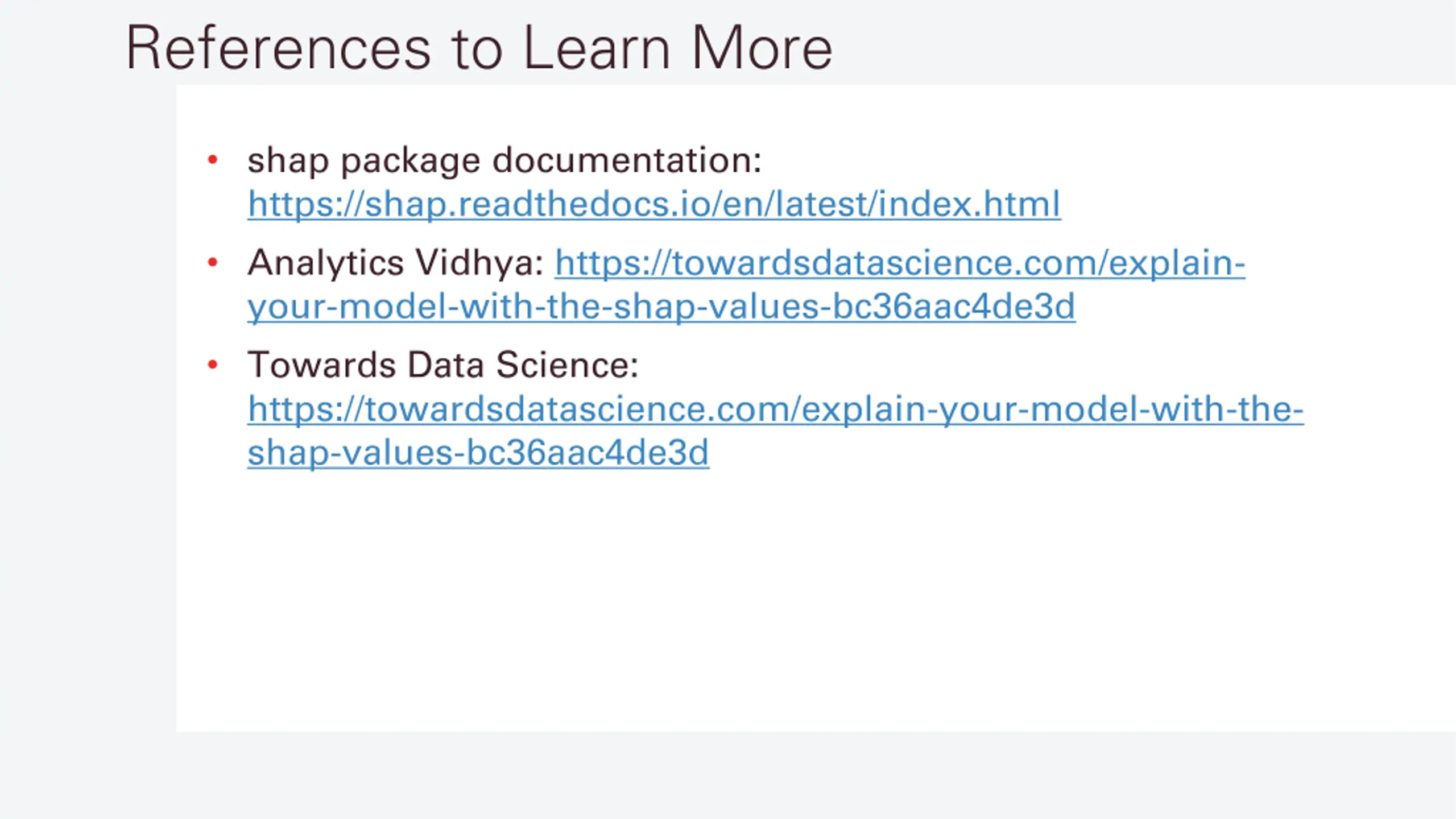Click the last link line of the third bullet

(x=478, y=453)
